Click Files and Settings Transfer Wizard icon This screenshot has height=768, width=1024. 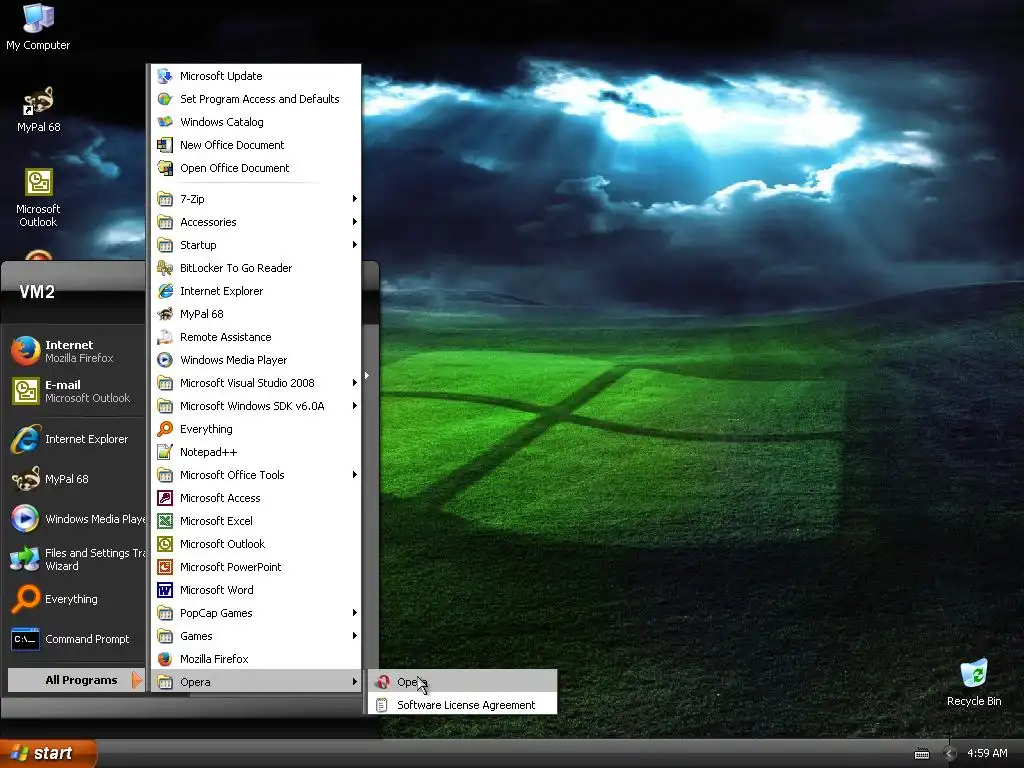[x=25, y=559]
